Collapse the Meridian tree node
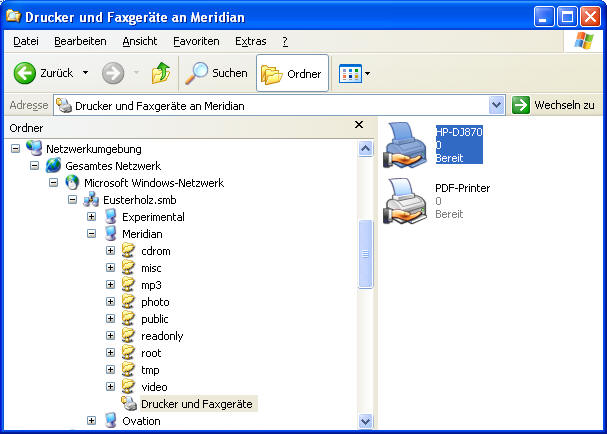 pos(92,234)
